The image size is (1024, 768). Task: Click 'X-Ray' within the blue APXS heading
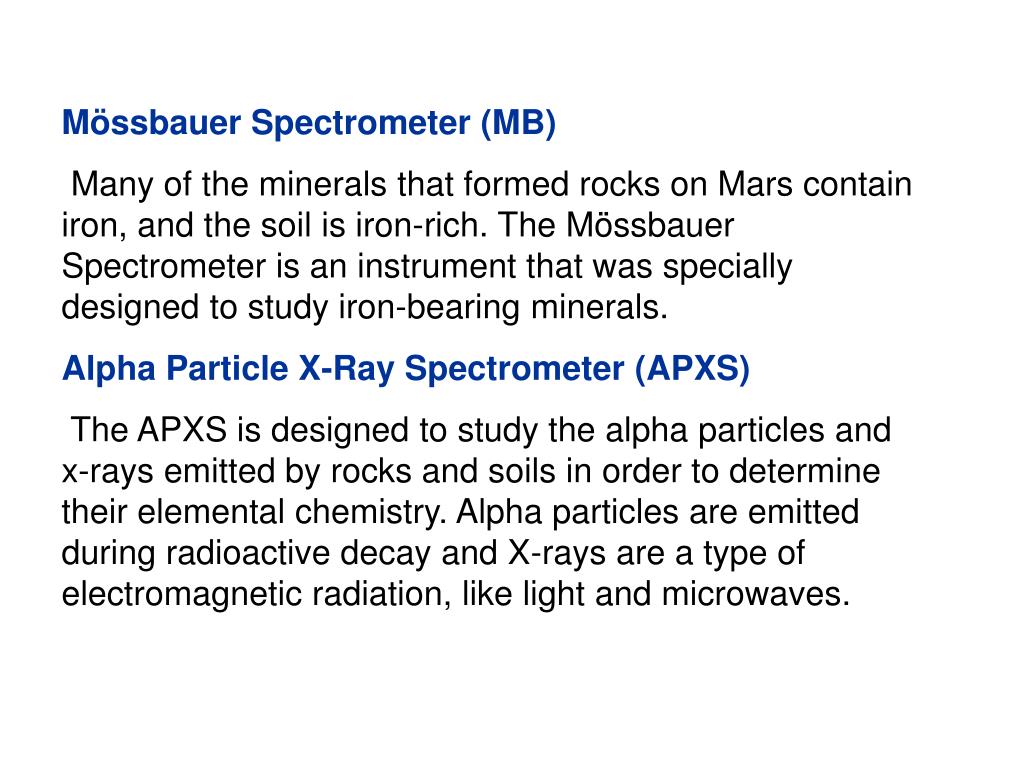[346, 368]
